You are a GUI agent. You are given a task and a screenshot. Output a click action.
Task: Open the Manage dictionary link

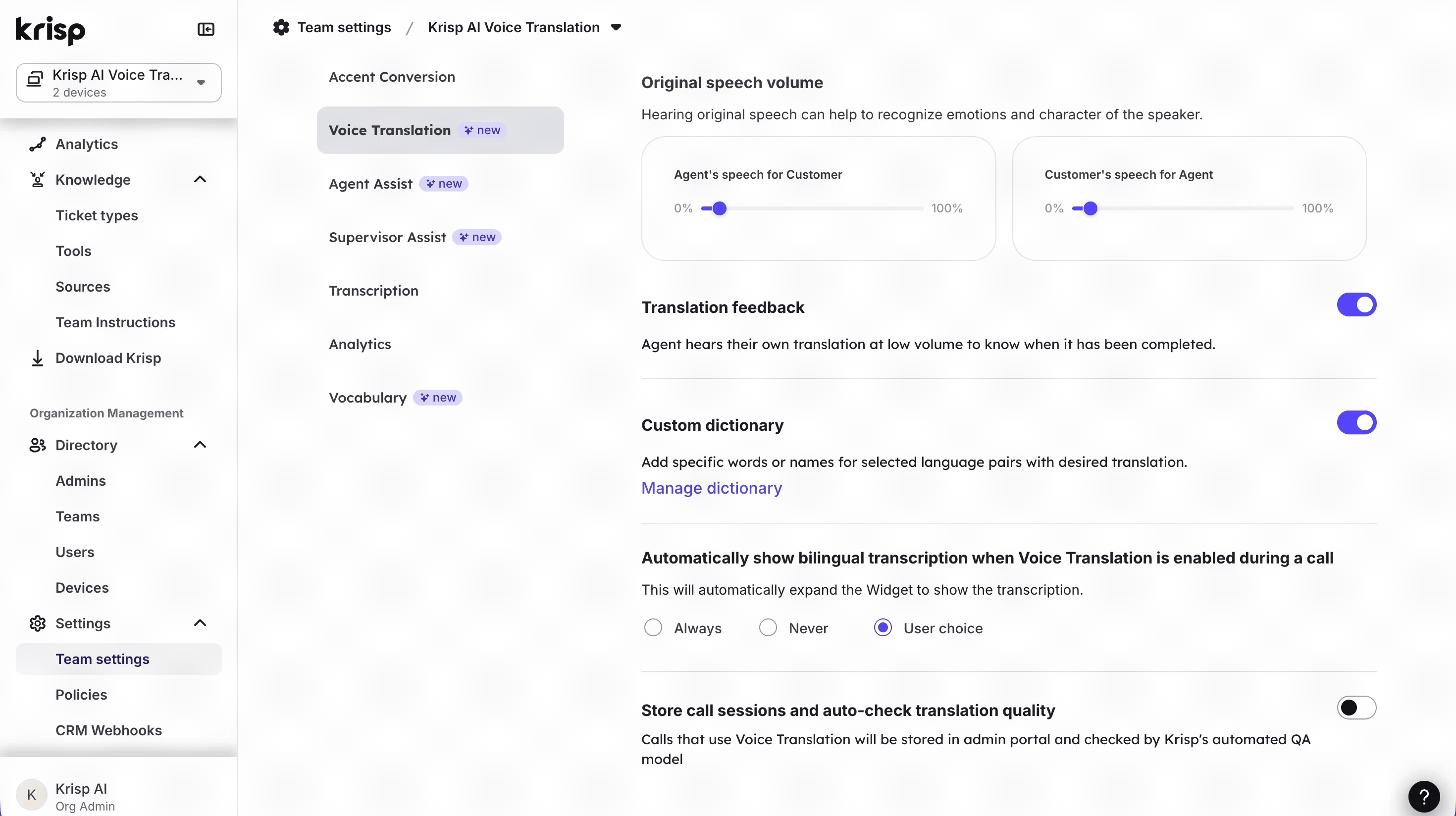click(711, 488)
